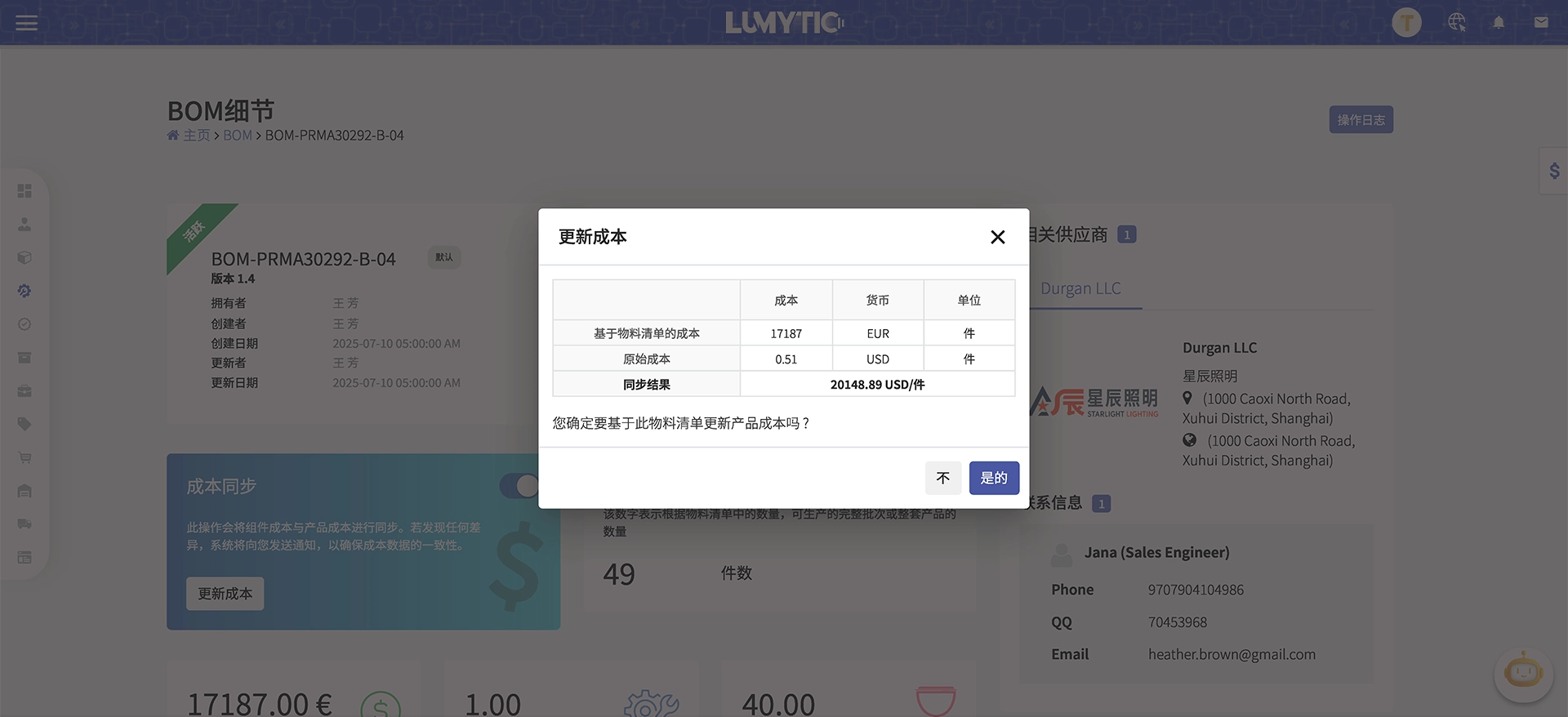Click the globe address icon
Image resolution: width=1568 pixels, height=717 pixels.
click(1190, 440)
